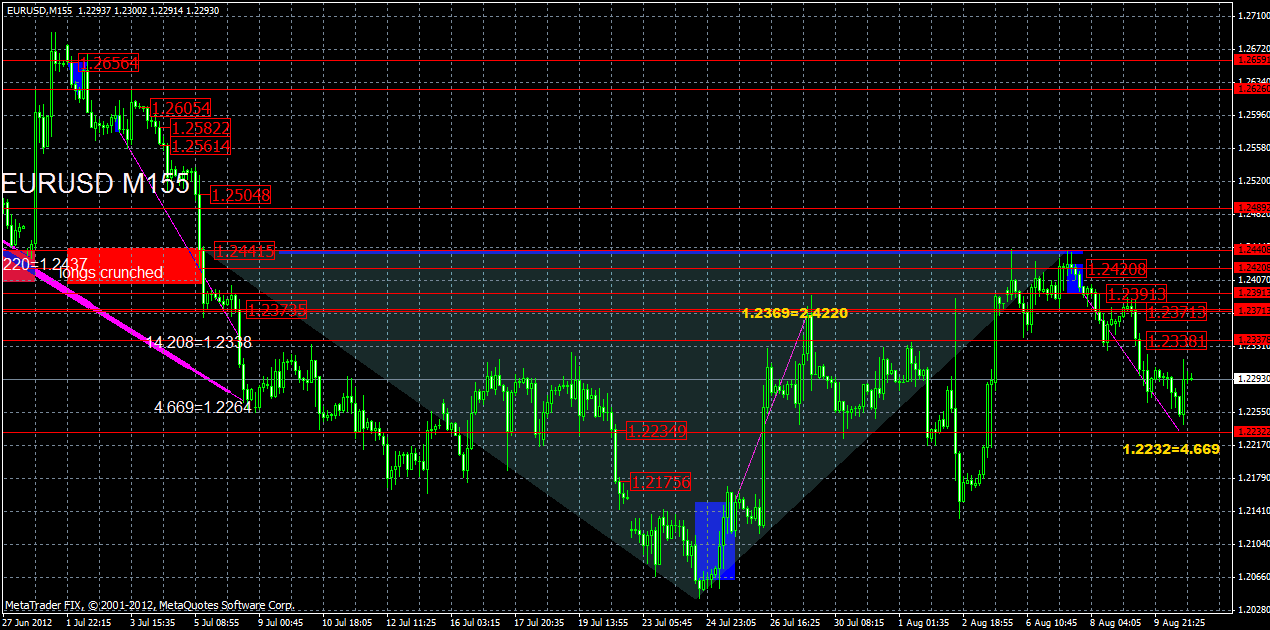
Task: Select the '14.208=1.2338' text annotation
Action: click(x=198, y=342)
